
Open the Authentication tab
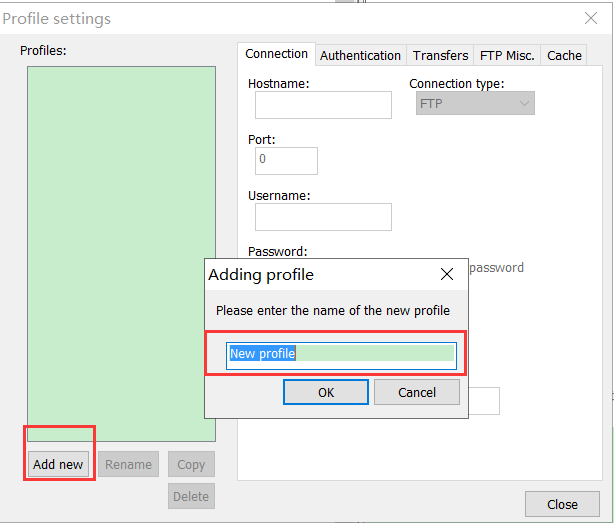360,55
